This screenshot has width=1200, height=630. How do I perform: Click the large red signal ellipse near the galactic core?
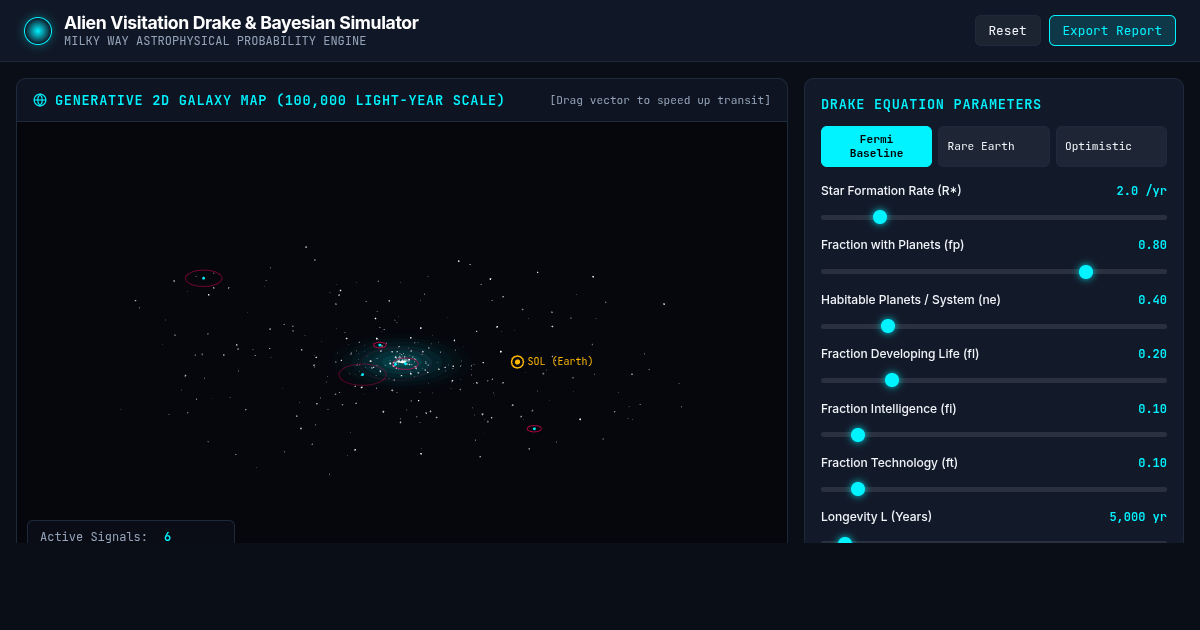(x=362, y=375)
